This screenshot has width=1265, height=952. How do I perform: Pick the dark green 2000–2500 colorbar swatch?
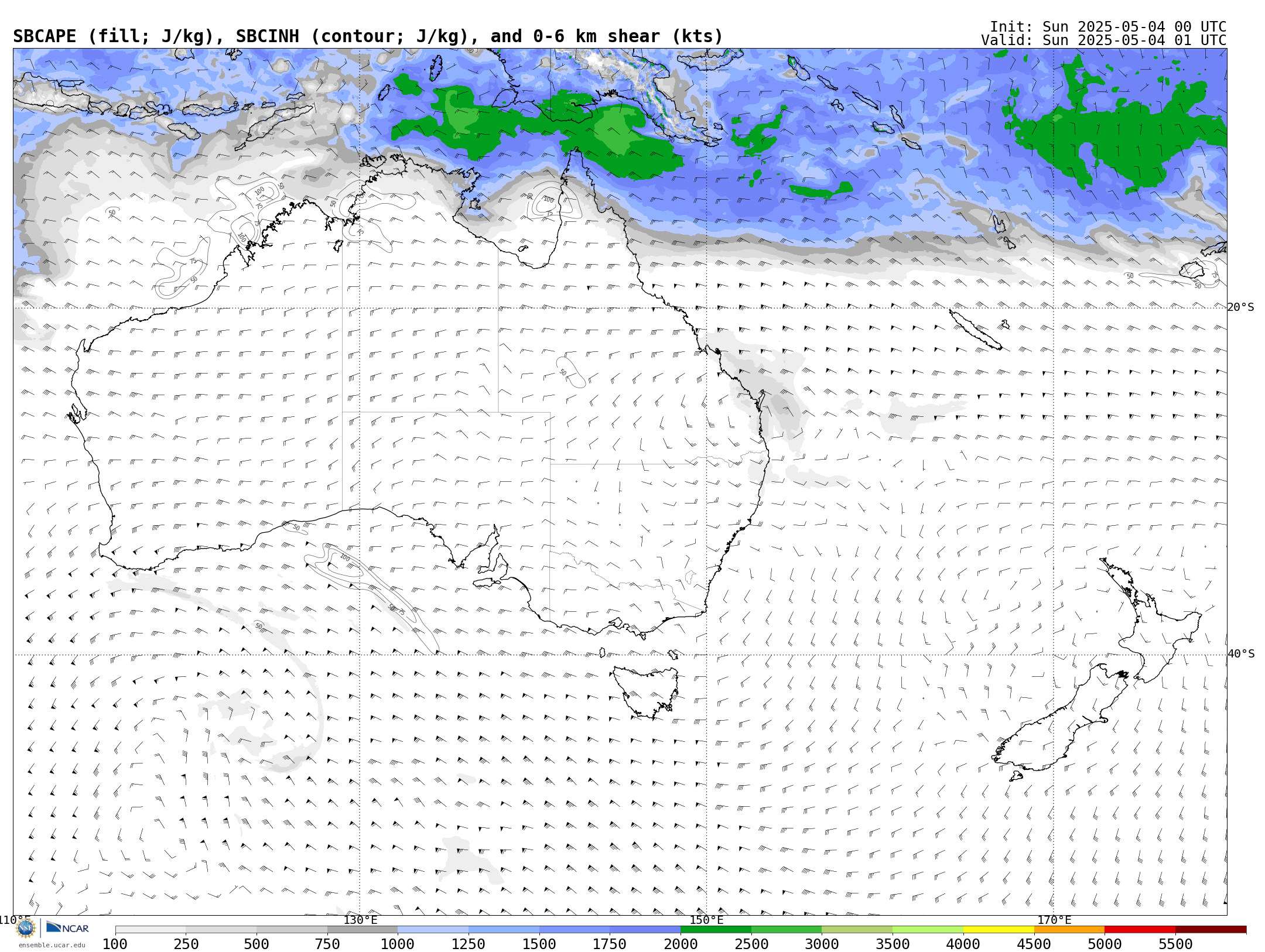tap(716, 930)
